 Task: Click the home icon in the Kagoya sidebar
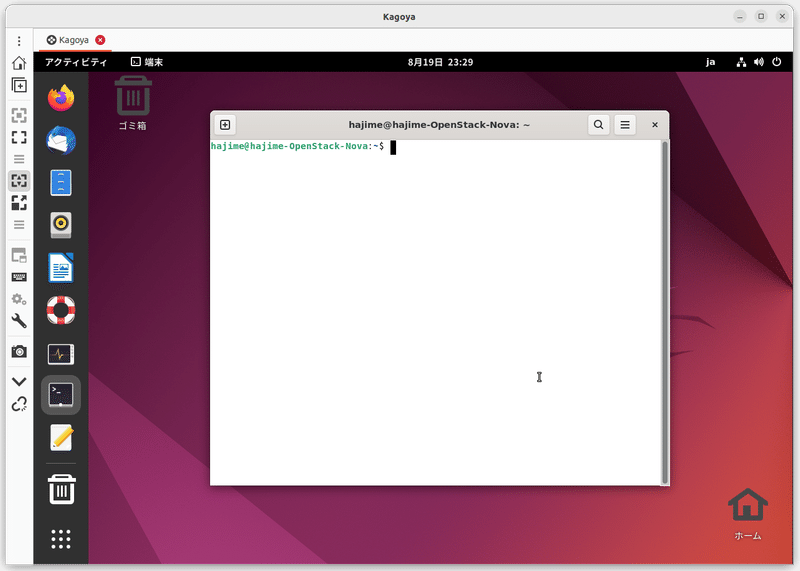tap(19, 63)
